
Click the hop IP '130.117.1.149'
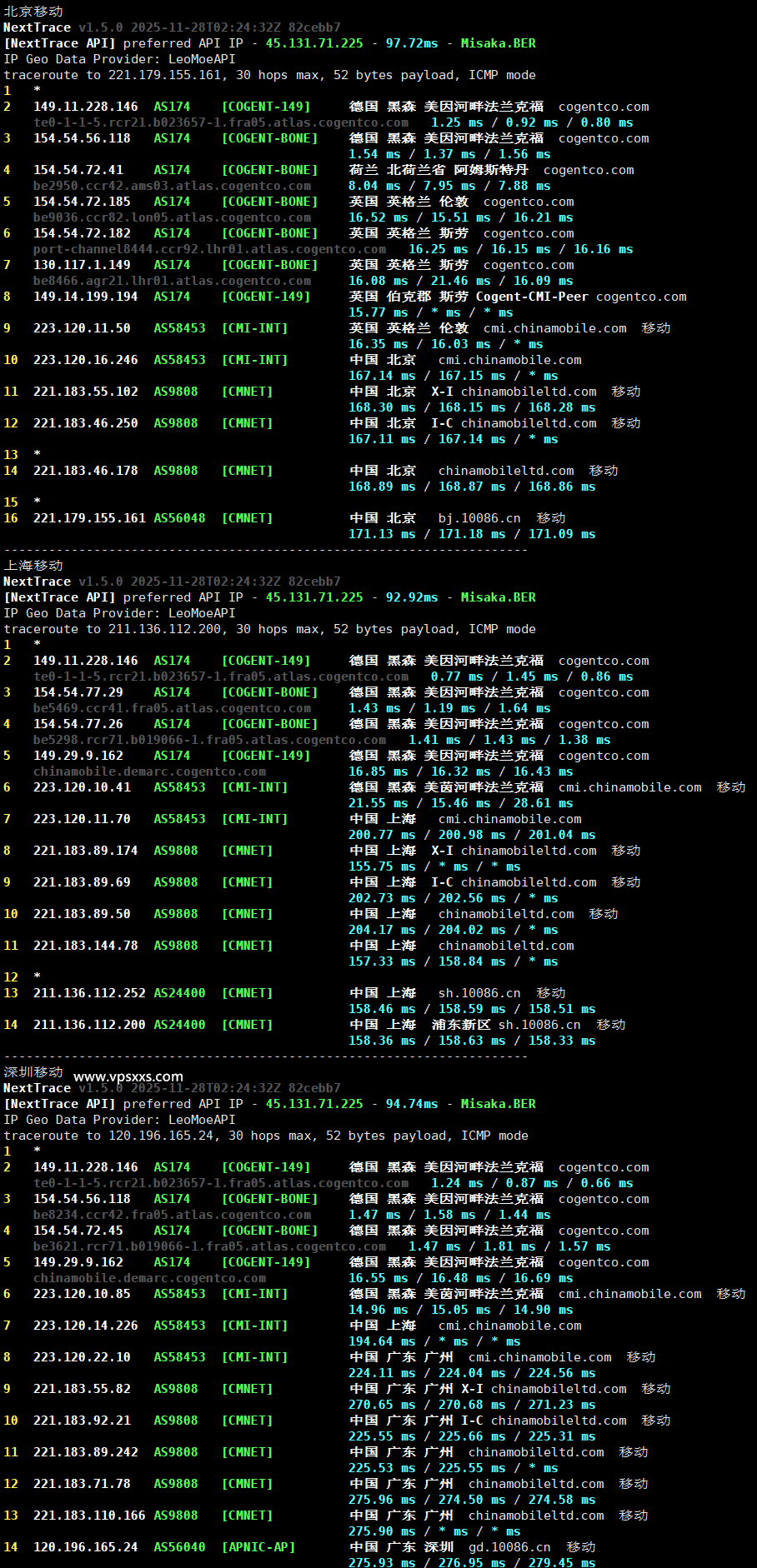[82, 265]
